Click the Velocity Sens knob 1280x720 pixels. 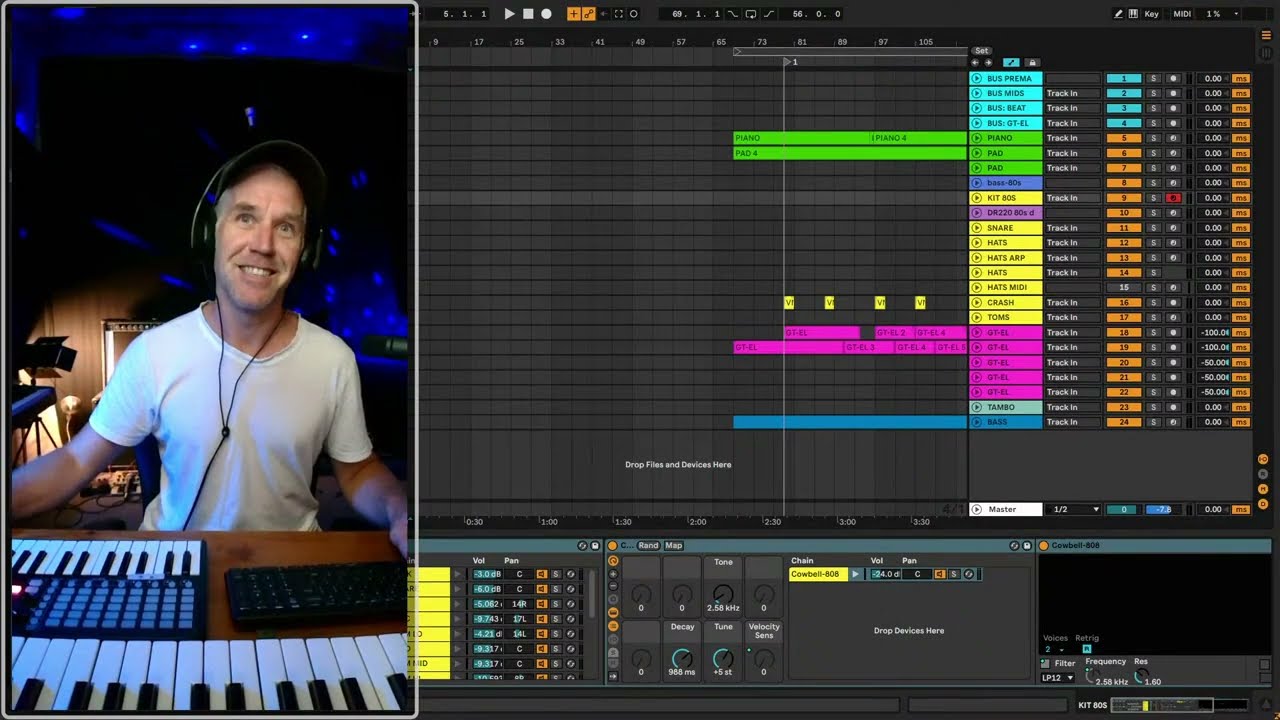pyautogui.click(x=764, y=658)
